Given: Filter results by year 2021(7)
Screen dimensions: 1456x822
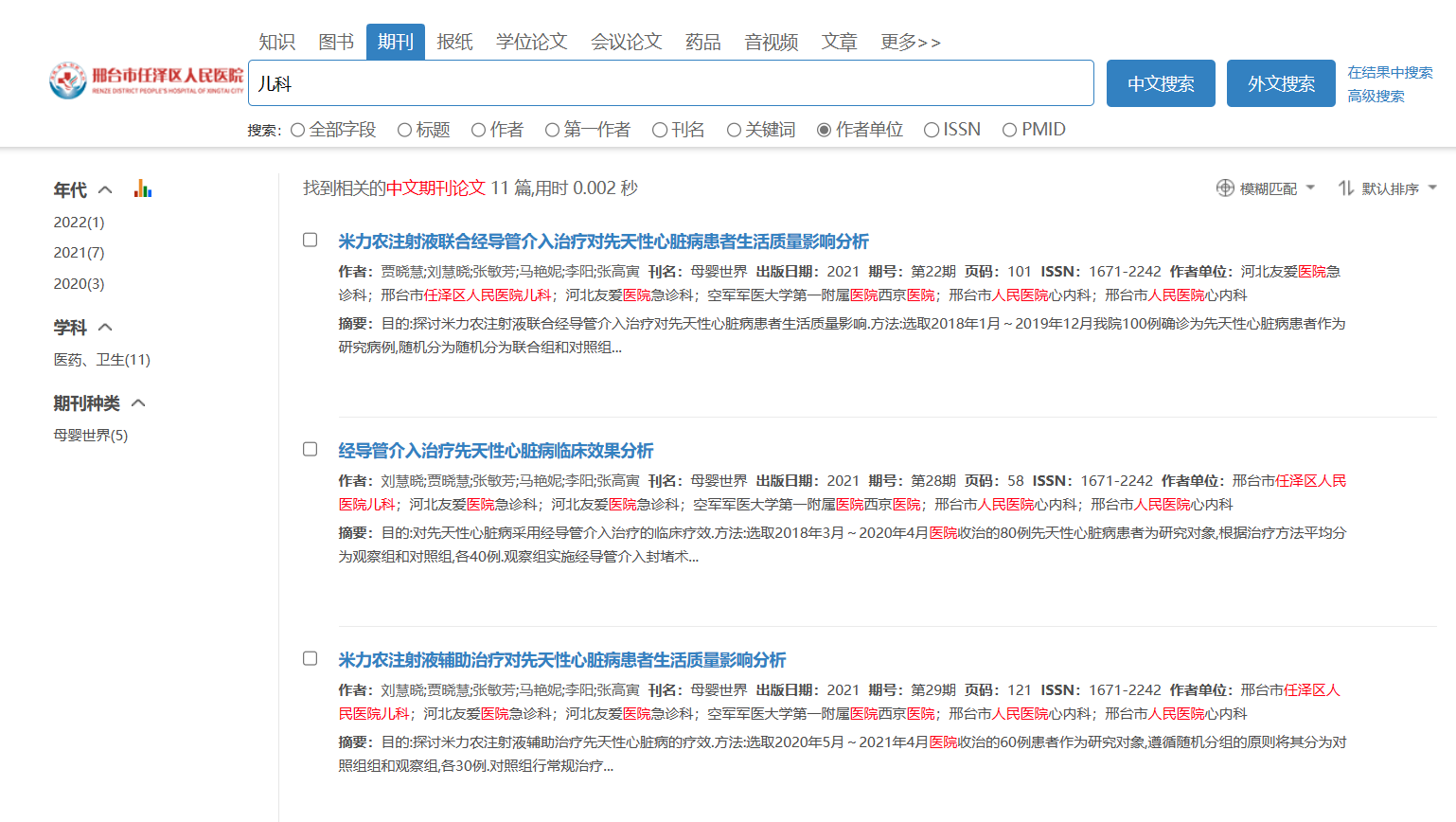Looking at the screenshot, I should pyautogui.click(x=79, y=253).
